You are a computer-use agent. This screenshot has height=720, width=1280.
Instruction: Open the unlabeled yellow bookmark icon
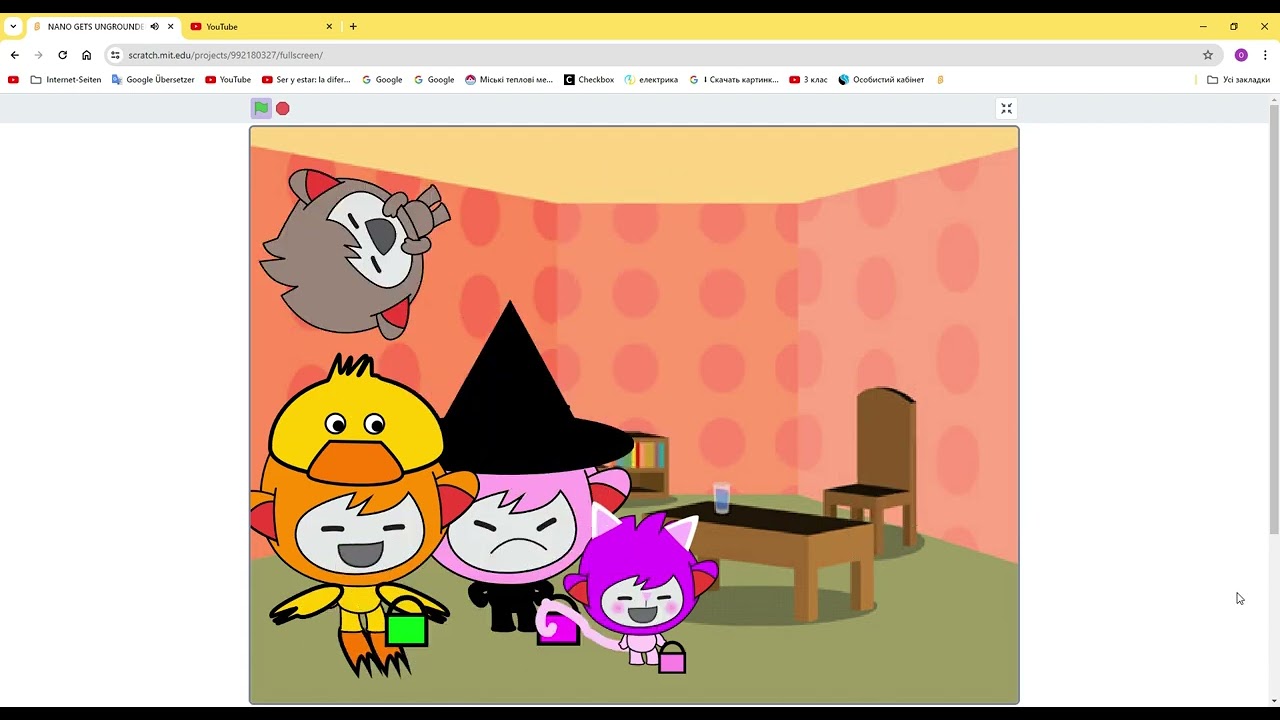pyautogui.click(x=940, y=80)
